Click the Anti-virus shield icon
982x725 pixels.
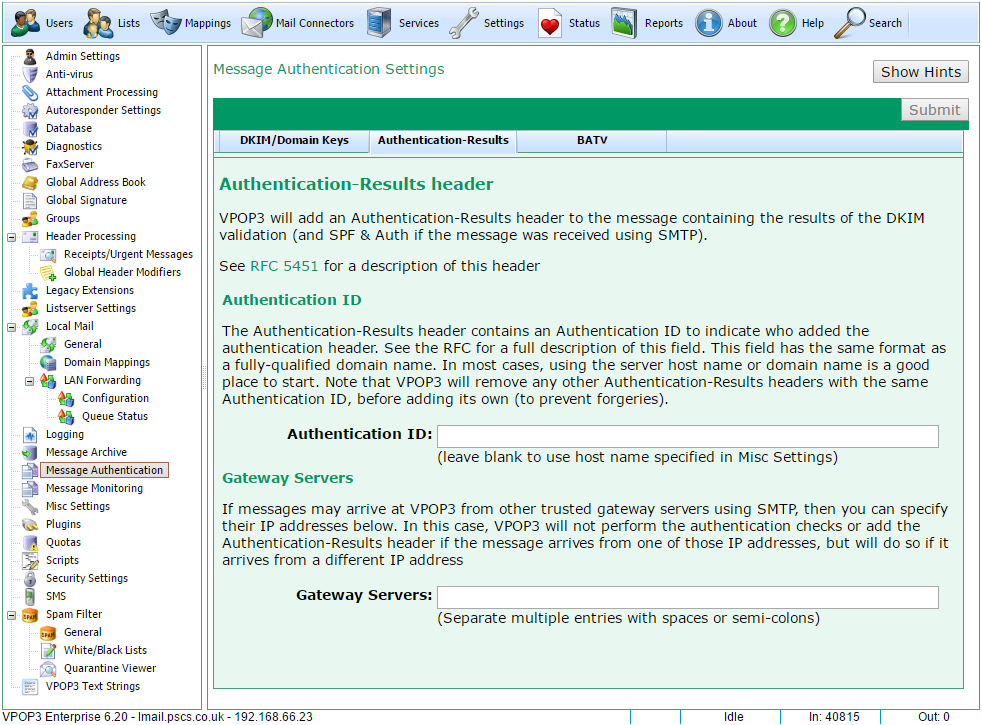(30, 75)
